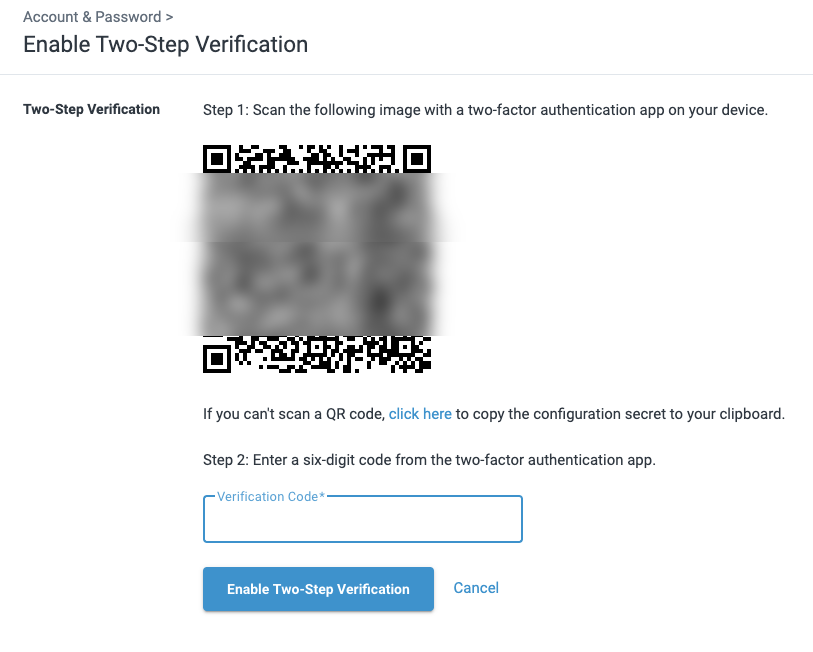
Task: Click the QR code top-left finder square
Action: click(x=217, y=159)
